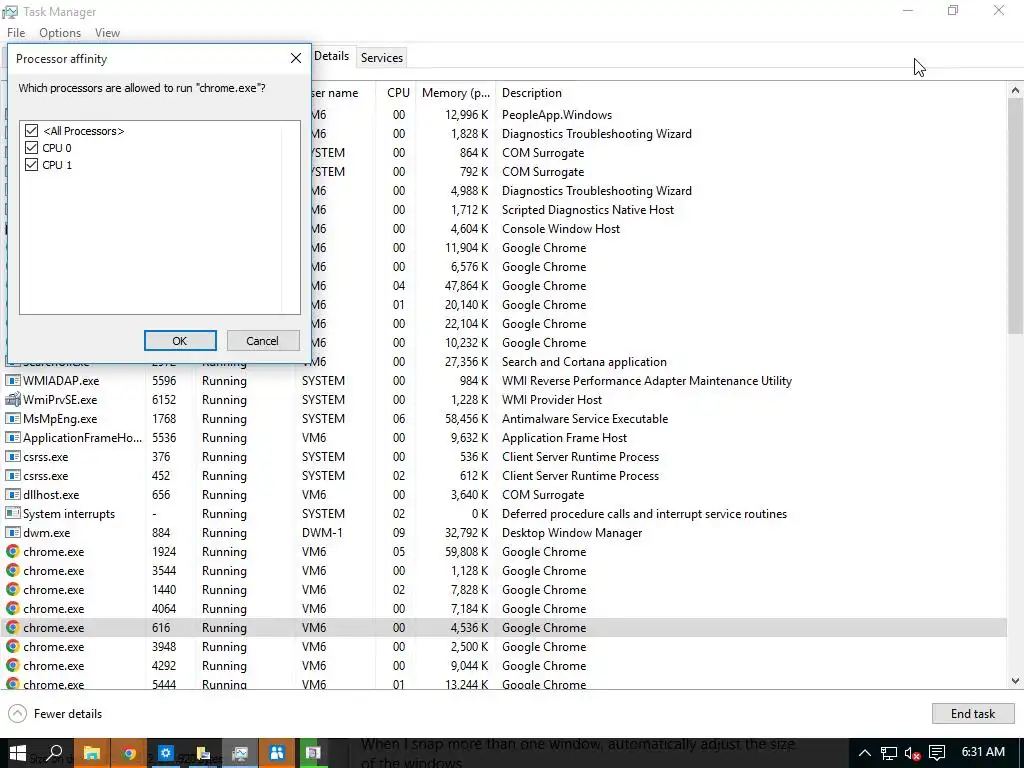Click the taskbar clock showing 6:31 AM
The height and width of the screenshot is (768, 1024).
[983, 752]
